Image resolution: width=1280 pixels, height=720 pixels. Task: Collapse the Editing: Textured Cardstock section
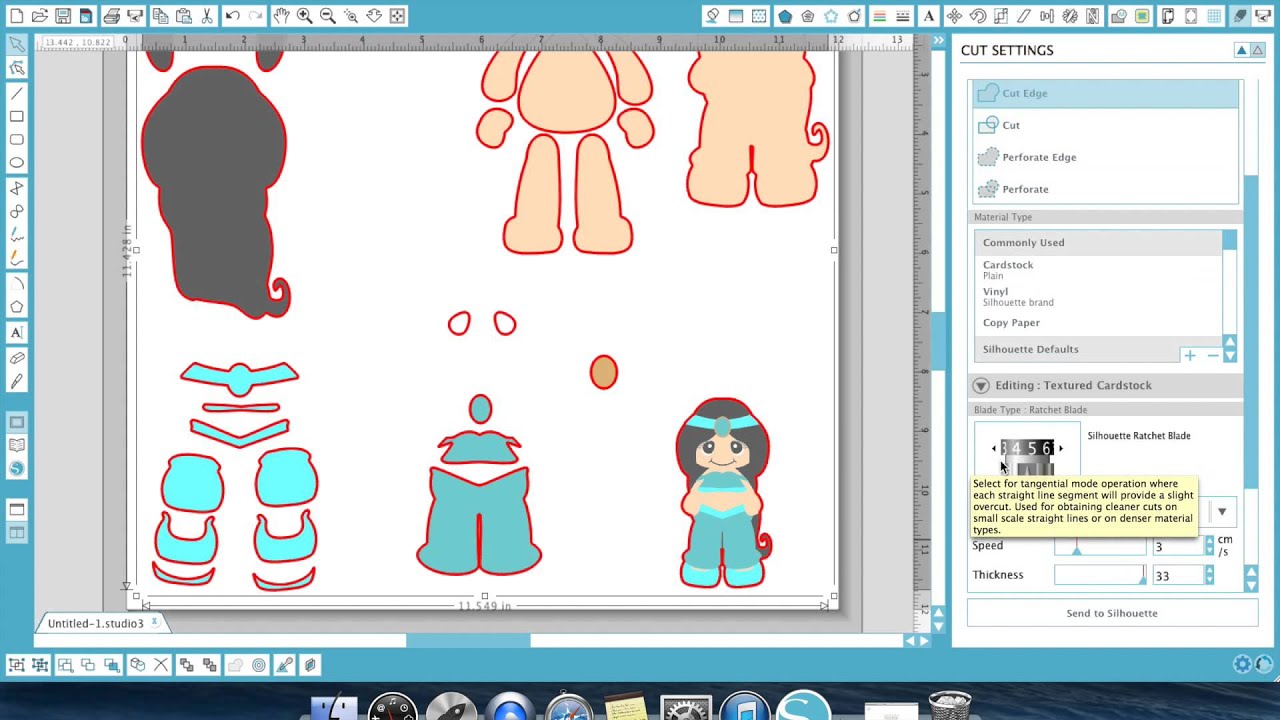click(981, 385)
